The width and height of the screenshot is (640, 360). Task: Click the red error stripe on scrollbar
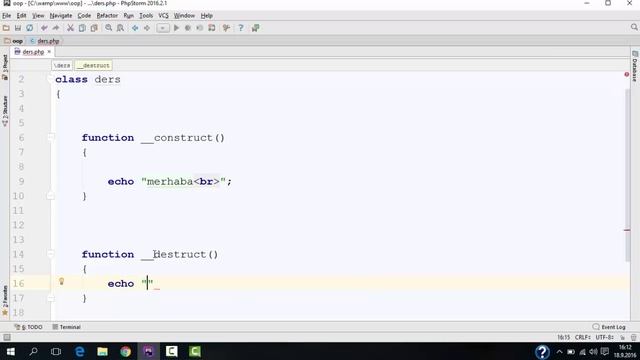click(x=627, y=230)
